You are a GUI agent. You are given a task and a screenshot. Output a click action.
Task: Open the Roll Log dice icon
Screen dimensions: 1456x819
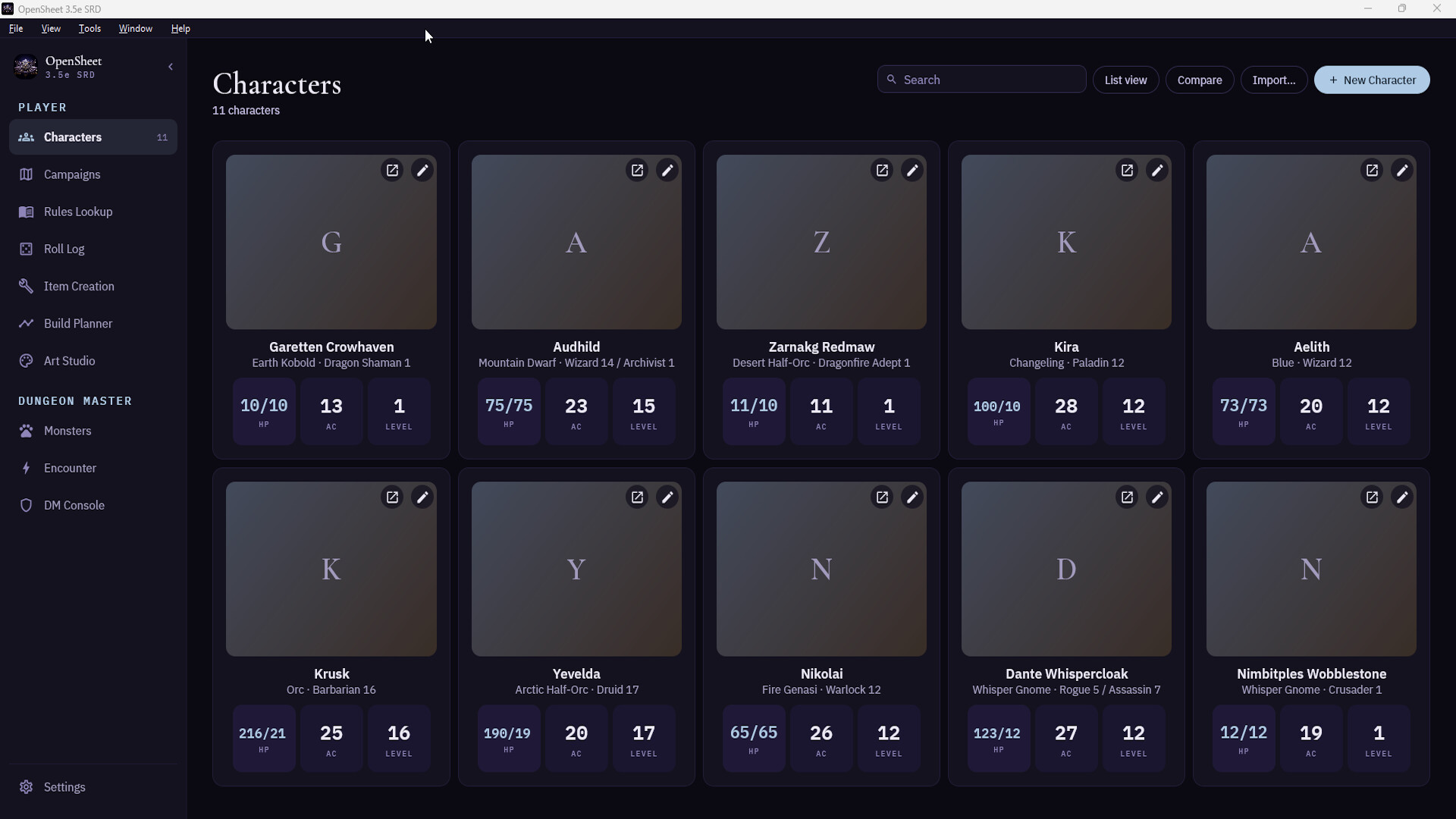tap(27, 249)
